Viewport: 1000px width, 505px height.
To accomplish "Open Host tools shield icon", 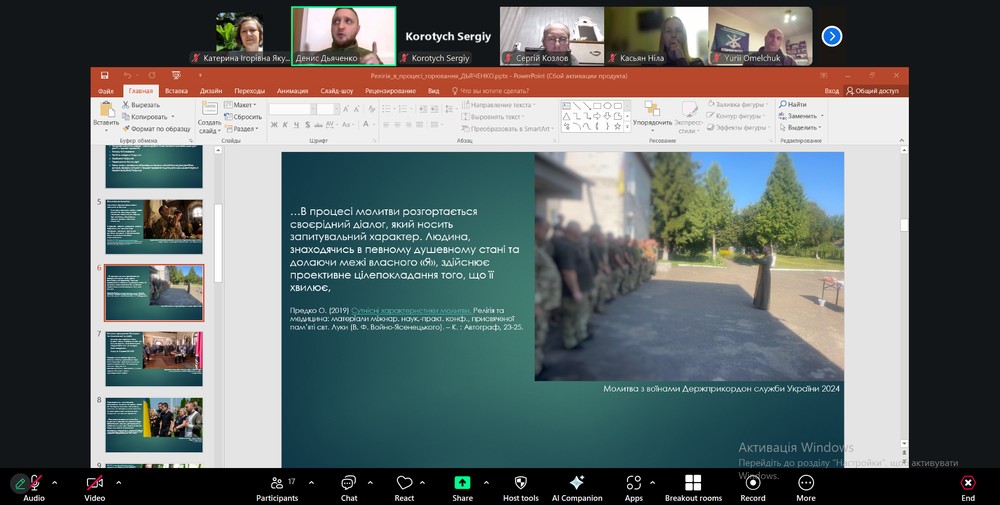I will click(520, 483).
